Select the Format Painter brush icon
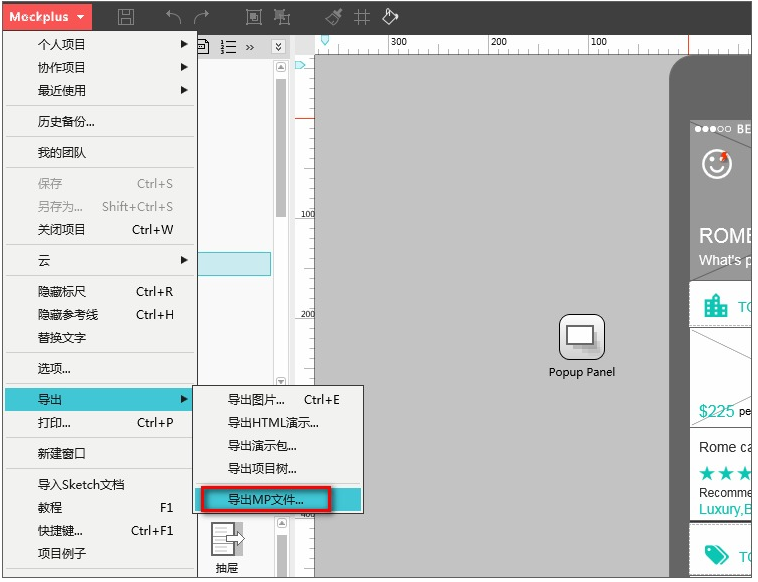This screenshot has width=758, height=582. 334,17
